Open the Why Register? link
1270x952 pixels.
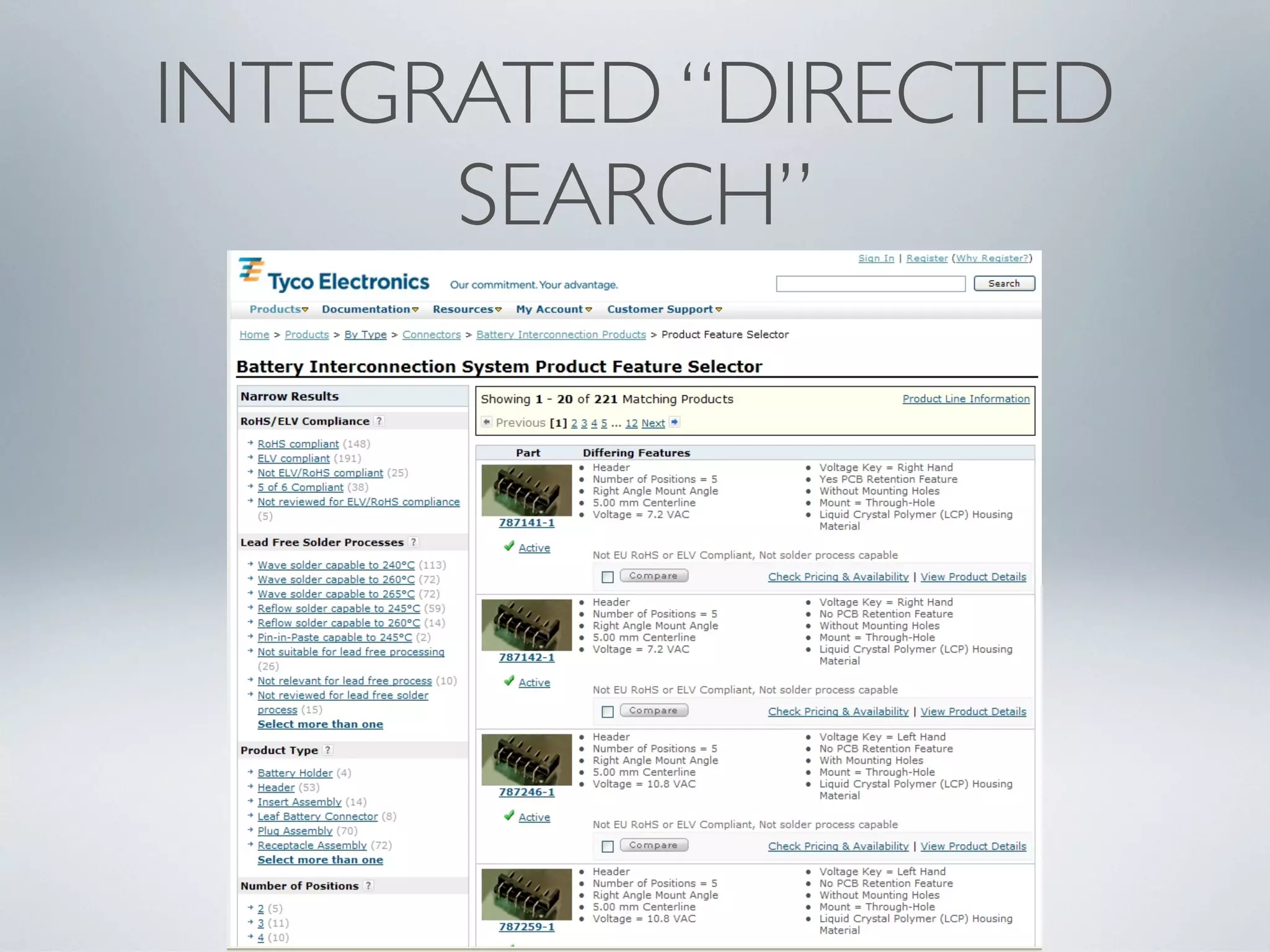[x=992, y=258]
